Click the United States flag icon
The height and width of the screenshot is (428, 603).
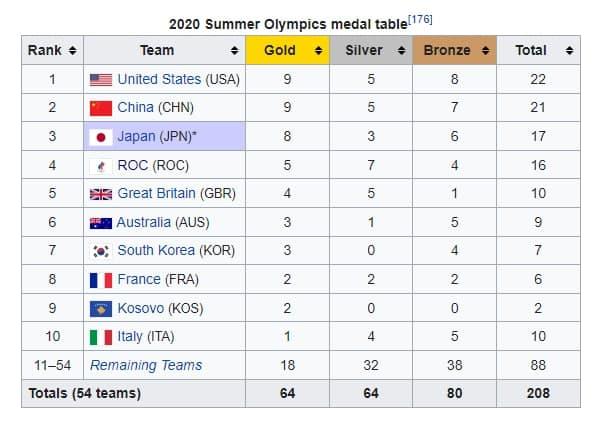tap(101, 80)
